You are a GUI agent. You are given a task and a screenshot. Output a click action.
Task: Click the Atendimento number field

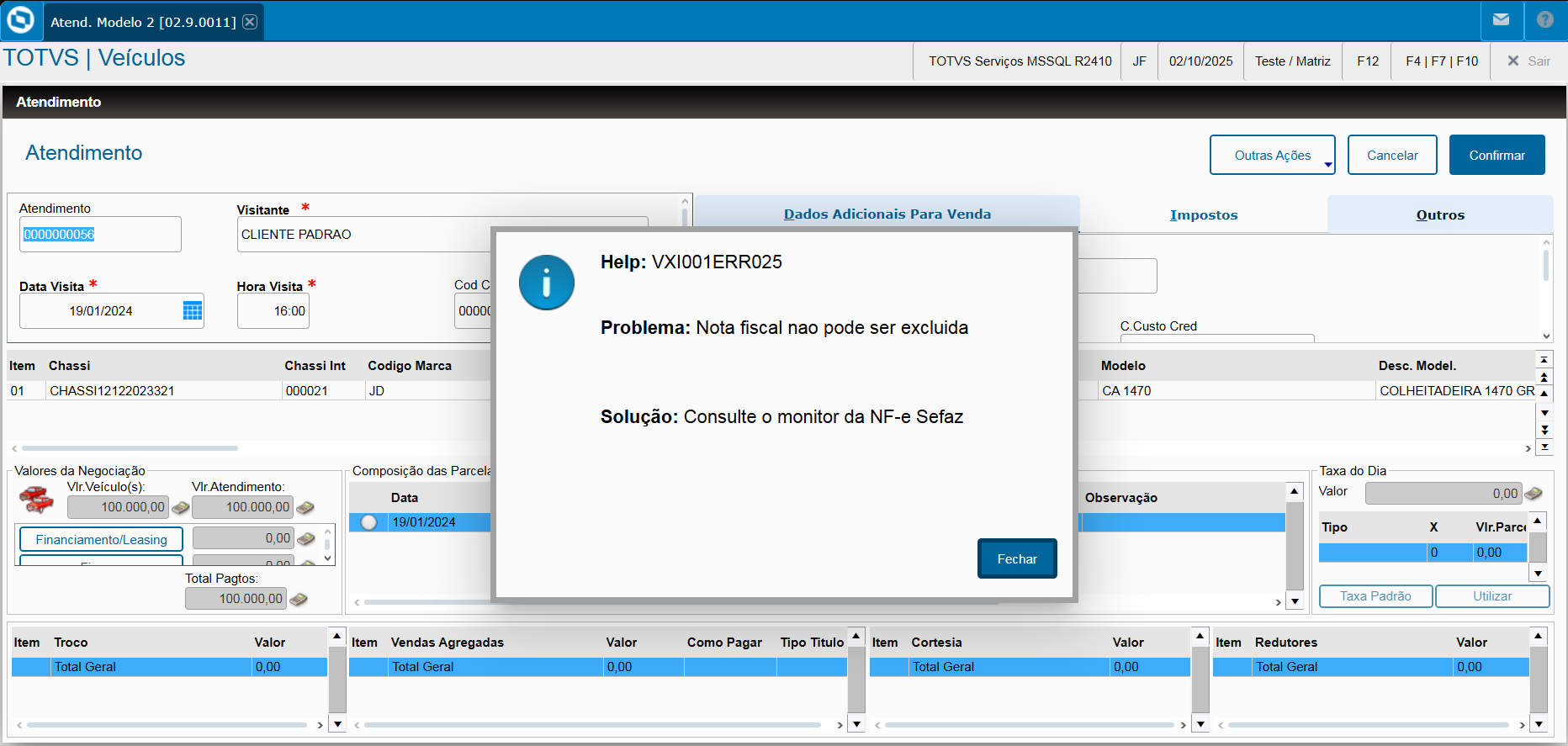coord(100,235)
